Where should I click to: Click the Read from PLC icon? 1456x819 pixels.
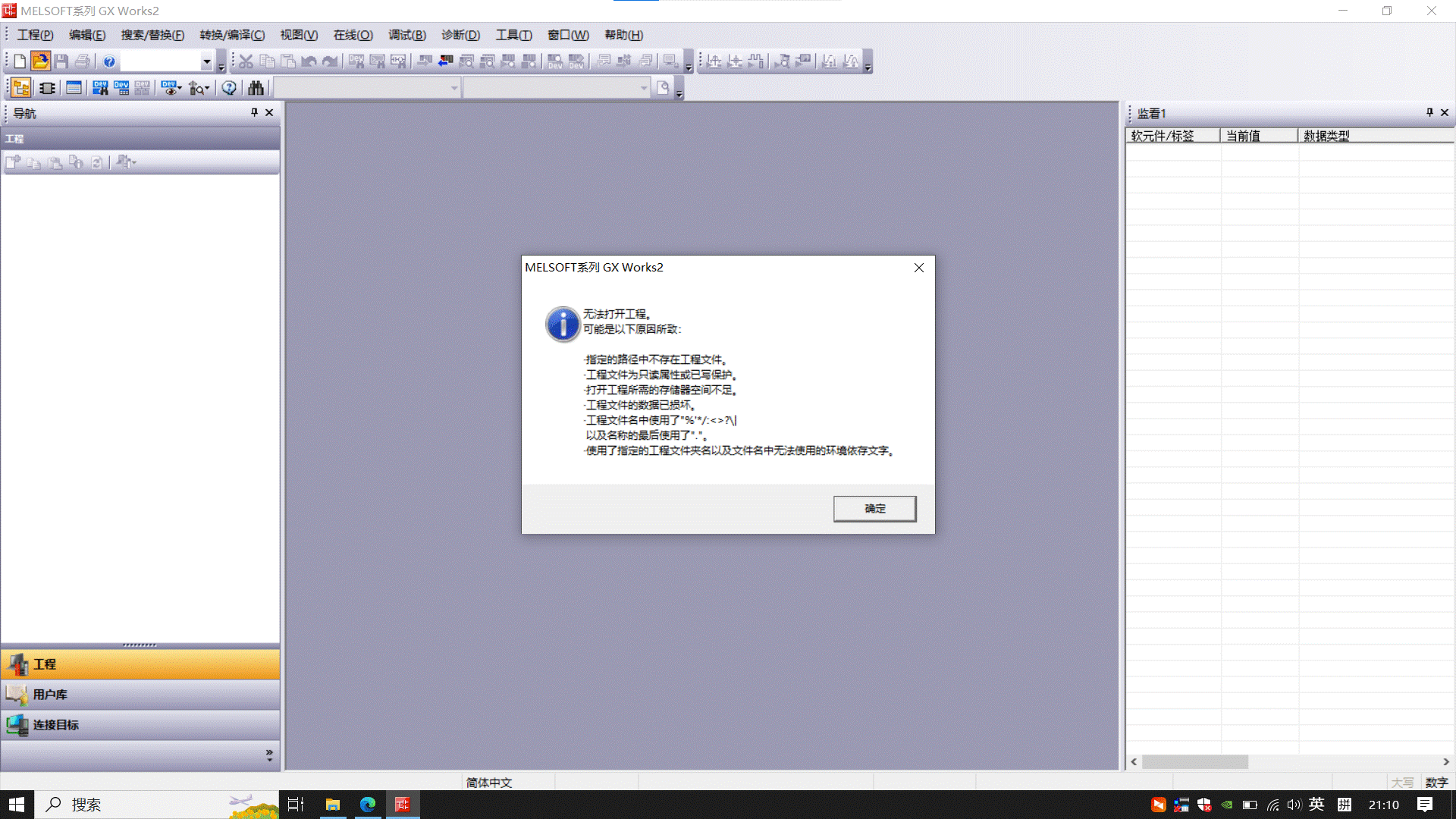click(445, 61)
